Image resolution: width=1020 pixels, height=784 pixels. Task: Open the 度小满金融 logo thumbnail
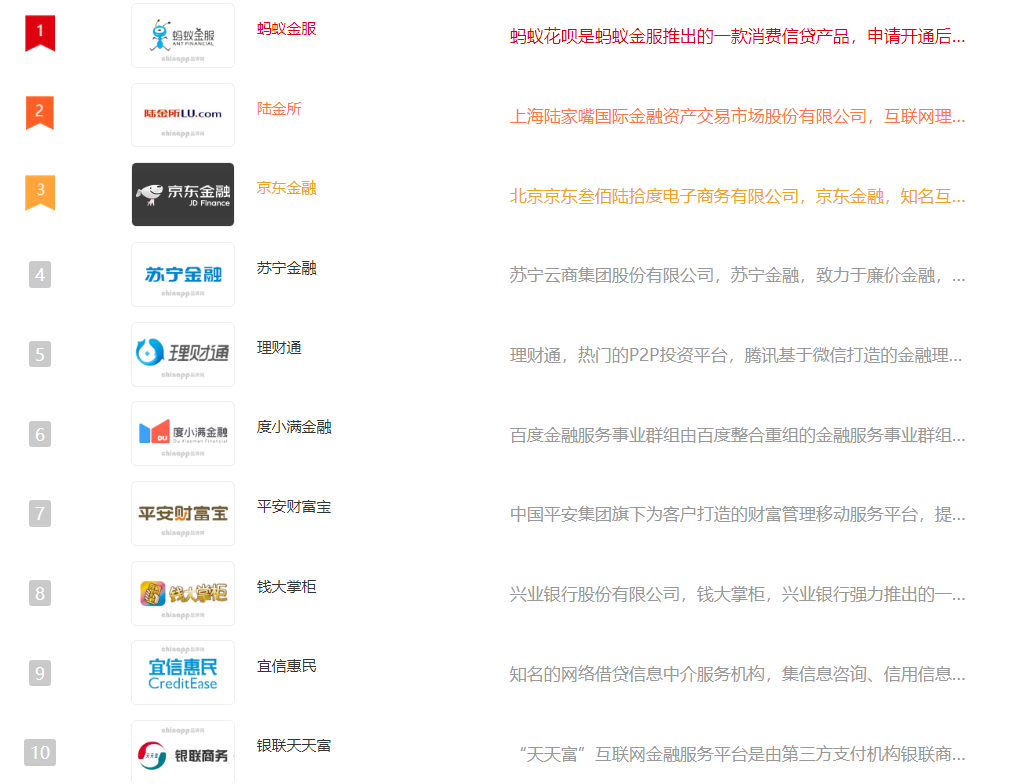pyautogui.click(x=183, y=433)
